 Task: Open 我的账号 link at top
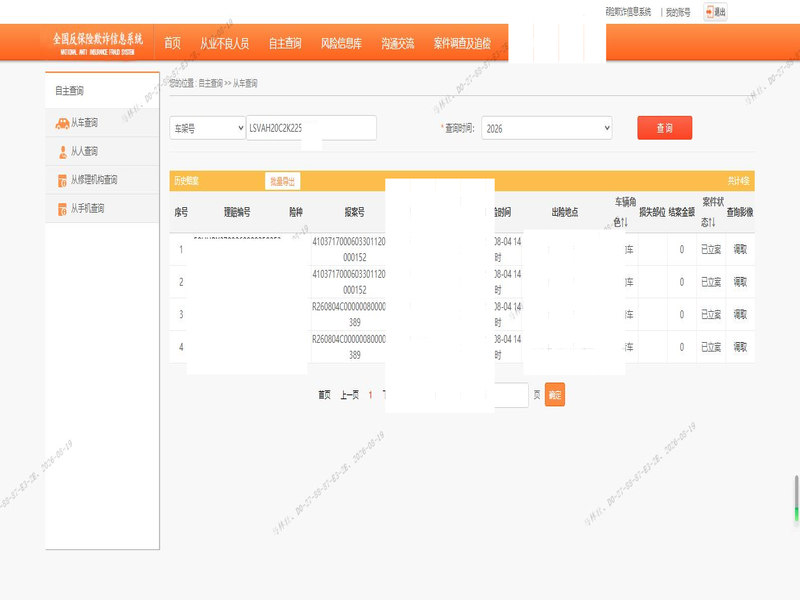tap(678, 12)
